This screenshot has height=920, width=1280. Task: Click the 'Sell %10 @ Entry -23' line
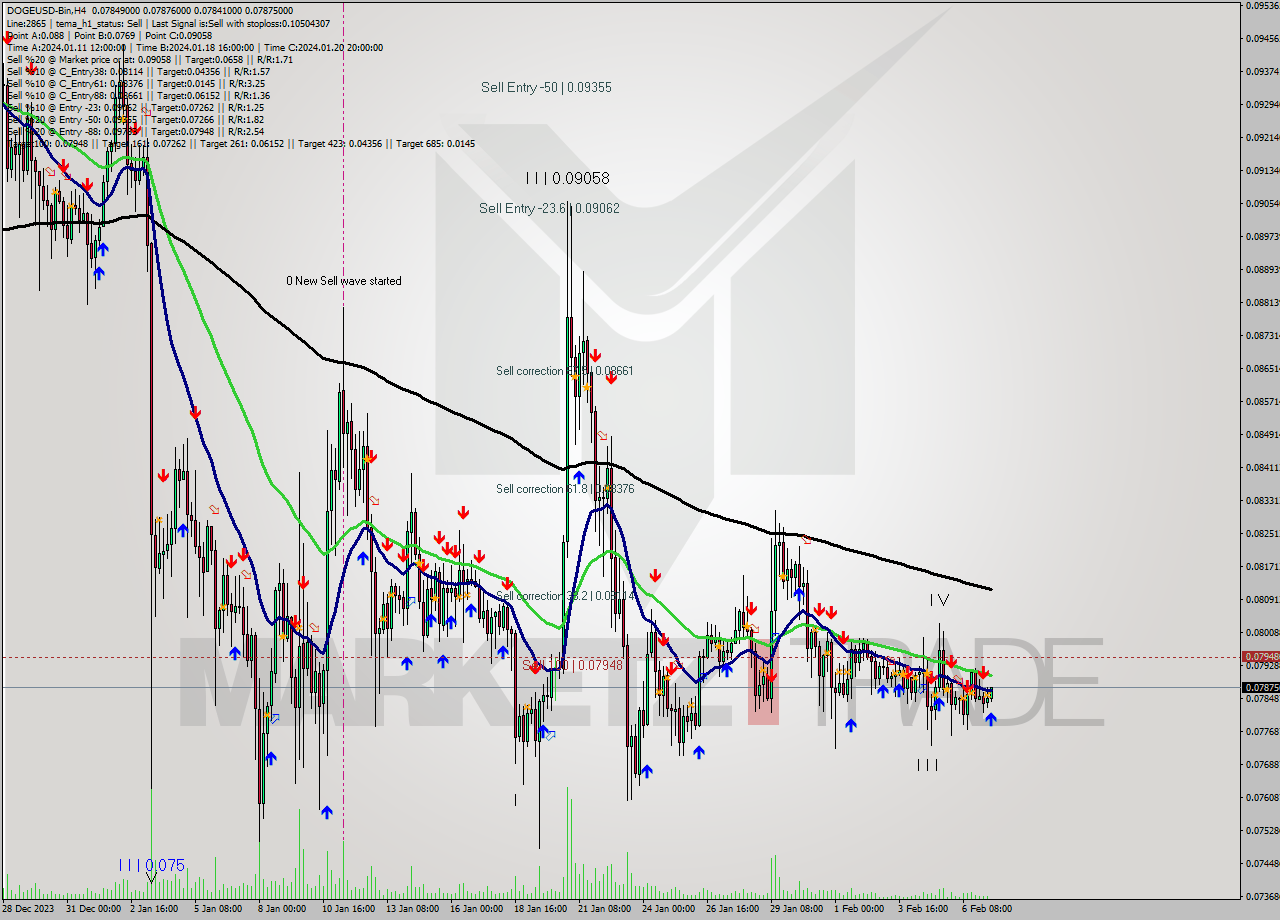tap(135, 107)
